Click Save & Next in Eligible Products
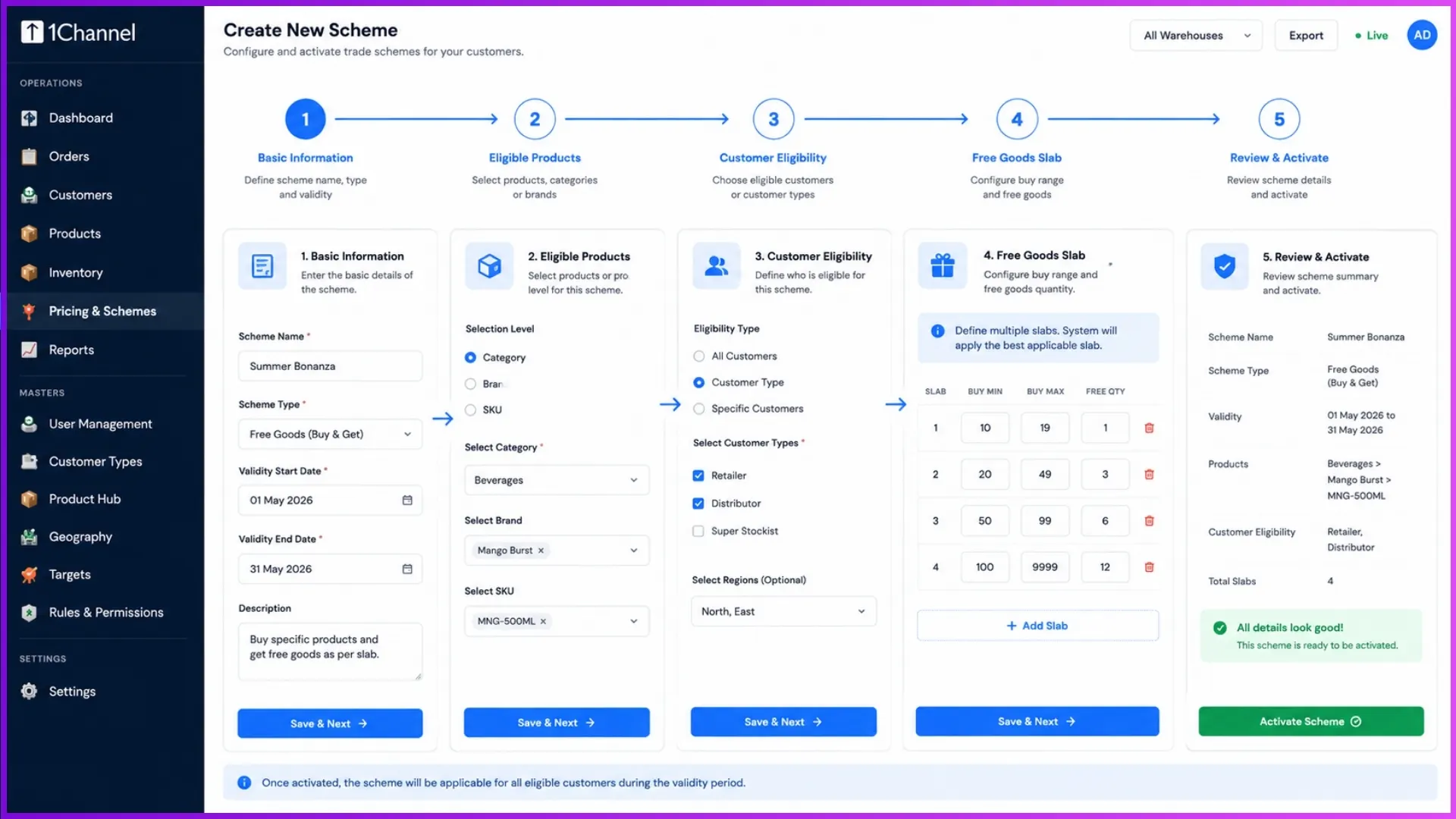The image size is (1456, 819). point(557,723)
